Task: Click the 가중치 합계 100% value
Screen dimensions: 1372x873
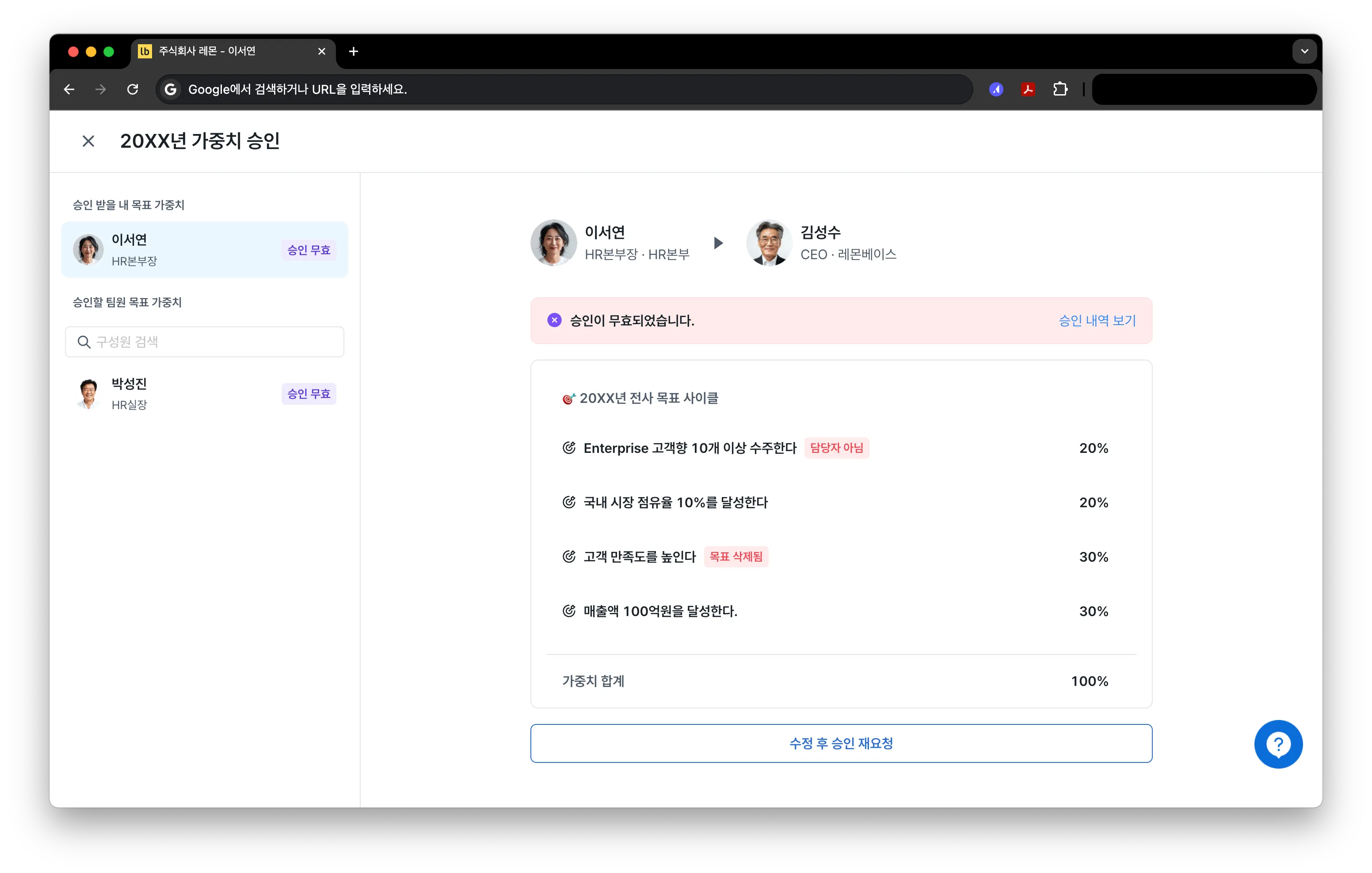Action: [1090, 682]
